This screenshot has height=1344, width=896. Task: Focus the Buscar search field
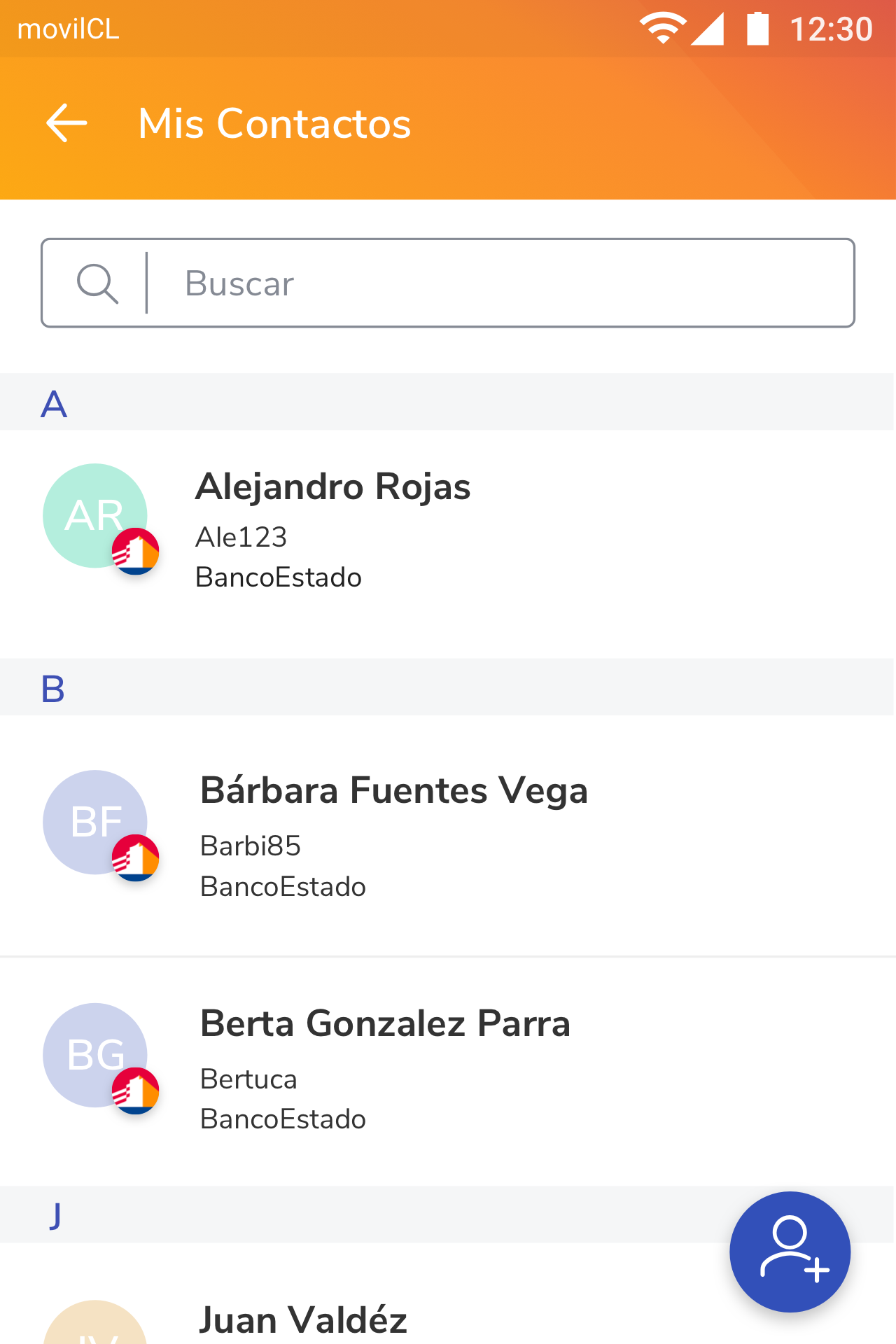(x=490, y=283)
